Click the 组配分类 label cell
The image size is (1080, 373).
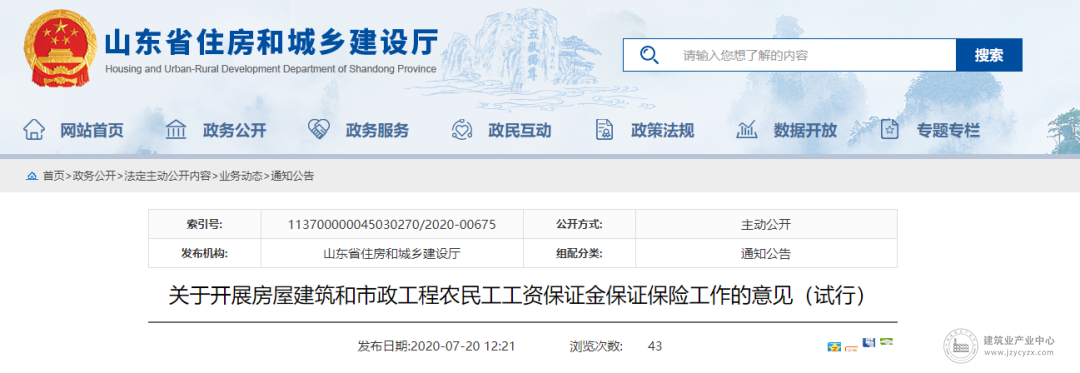click(579, 253)
